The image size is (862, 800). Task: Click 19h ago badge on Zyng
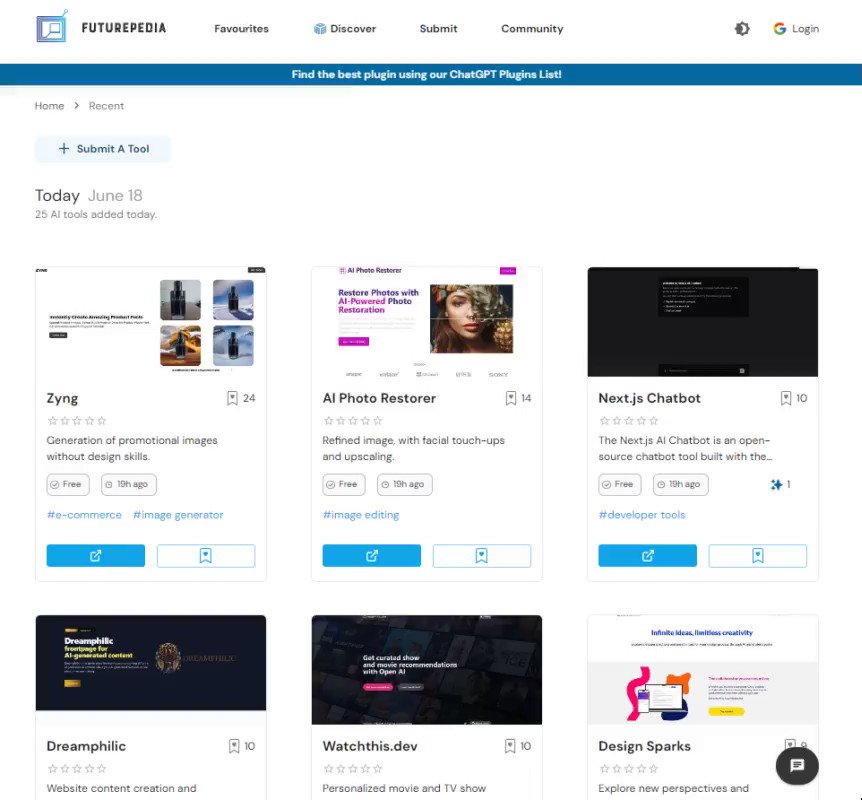129,484
